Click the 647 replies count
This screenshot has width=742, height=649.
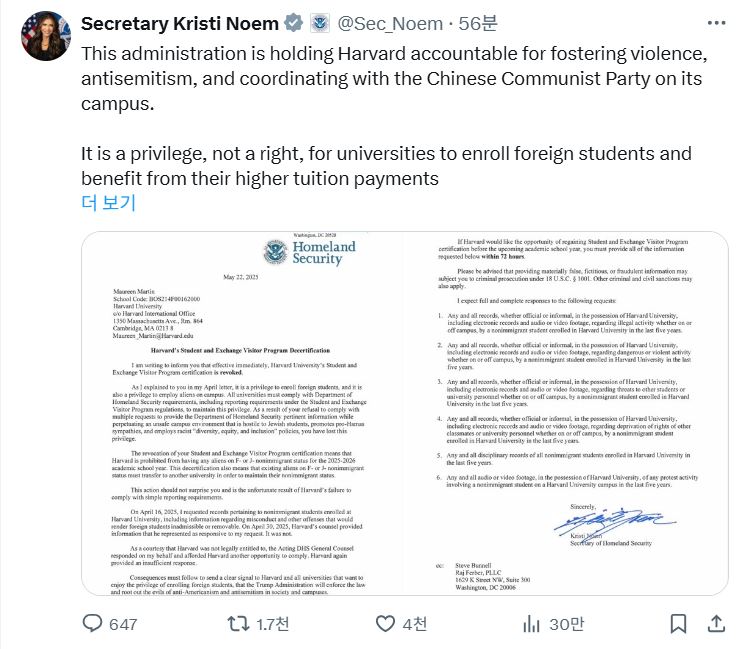point(123,624)
